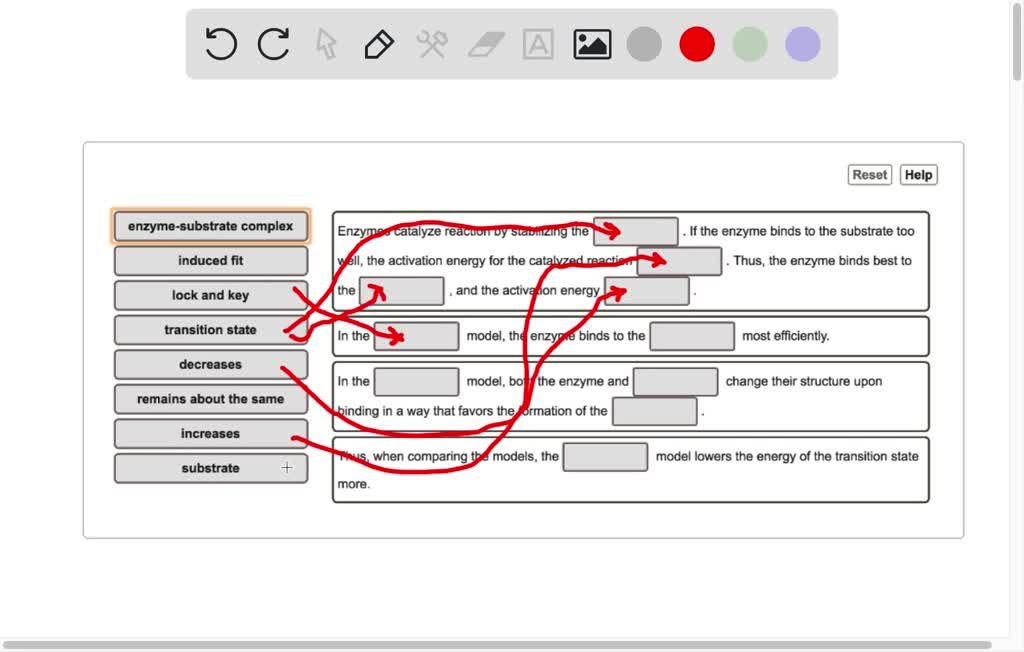This screenshot has width=1024, height=652.
Task: Click the redo arrow icon
Action: coord(274,44)
